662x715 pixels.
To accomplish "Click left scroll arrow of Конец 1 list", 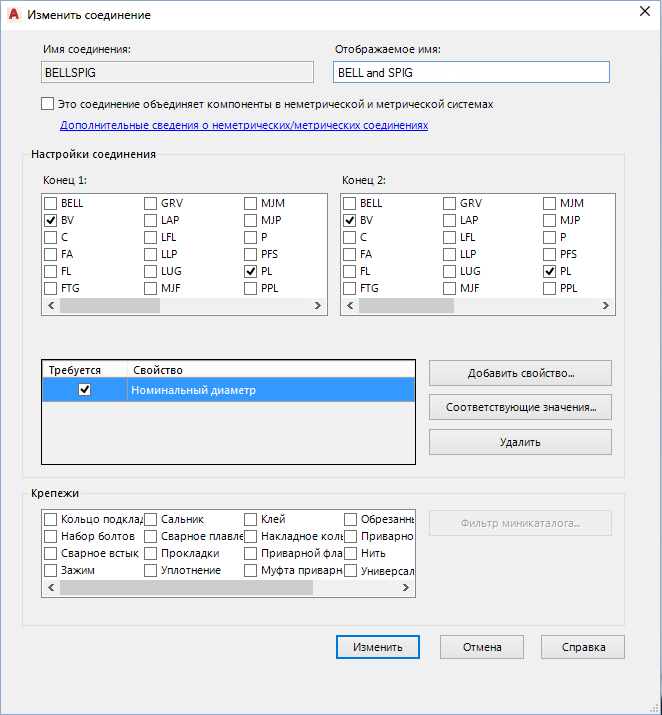I will 51,306.
